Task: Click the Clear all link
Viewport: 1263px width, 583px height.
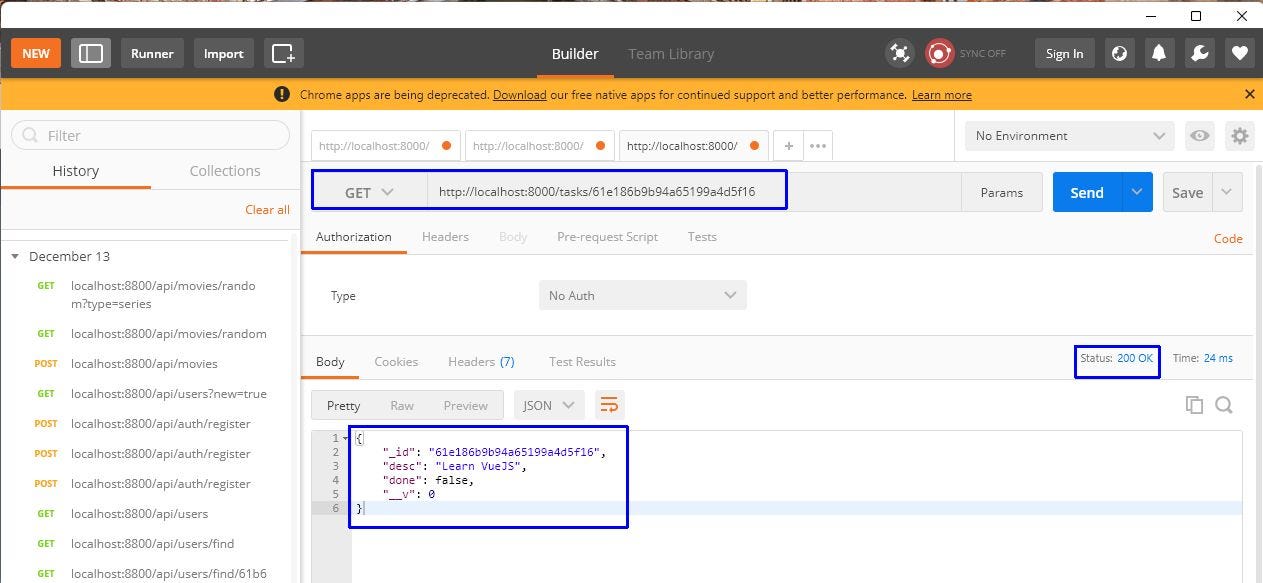Action: click(267, 210)
